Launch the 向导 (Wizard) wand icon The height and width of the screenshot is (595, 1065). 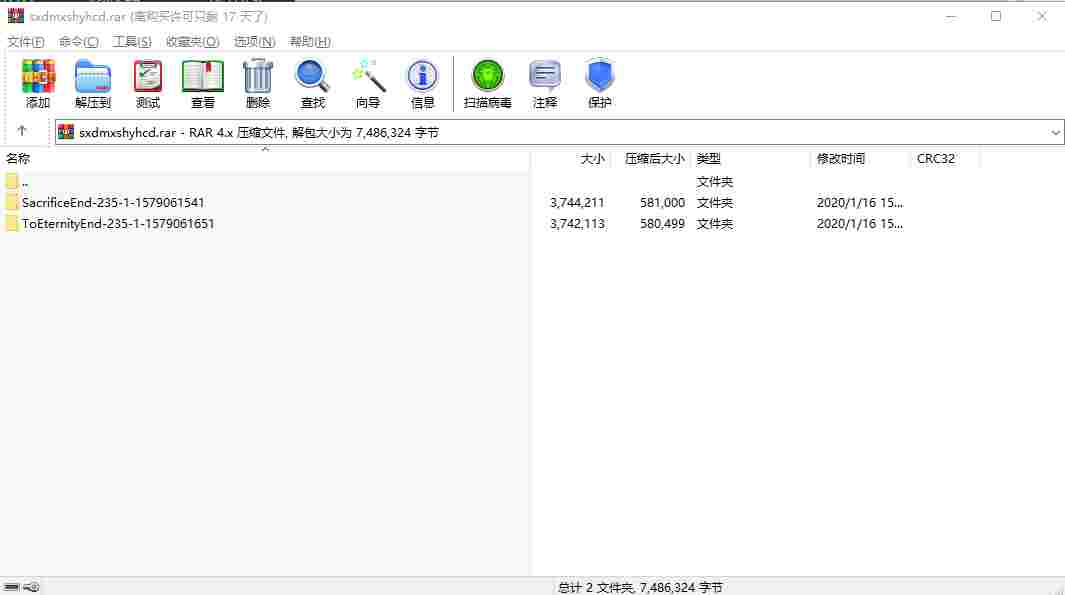click(367, 84)
